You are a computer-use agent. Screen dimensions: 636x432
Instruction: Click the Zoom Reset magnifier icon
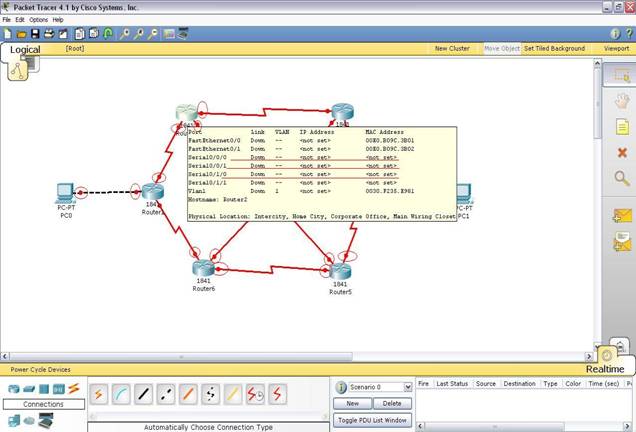tap(139, 34)
